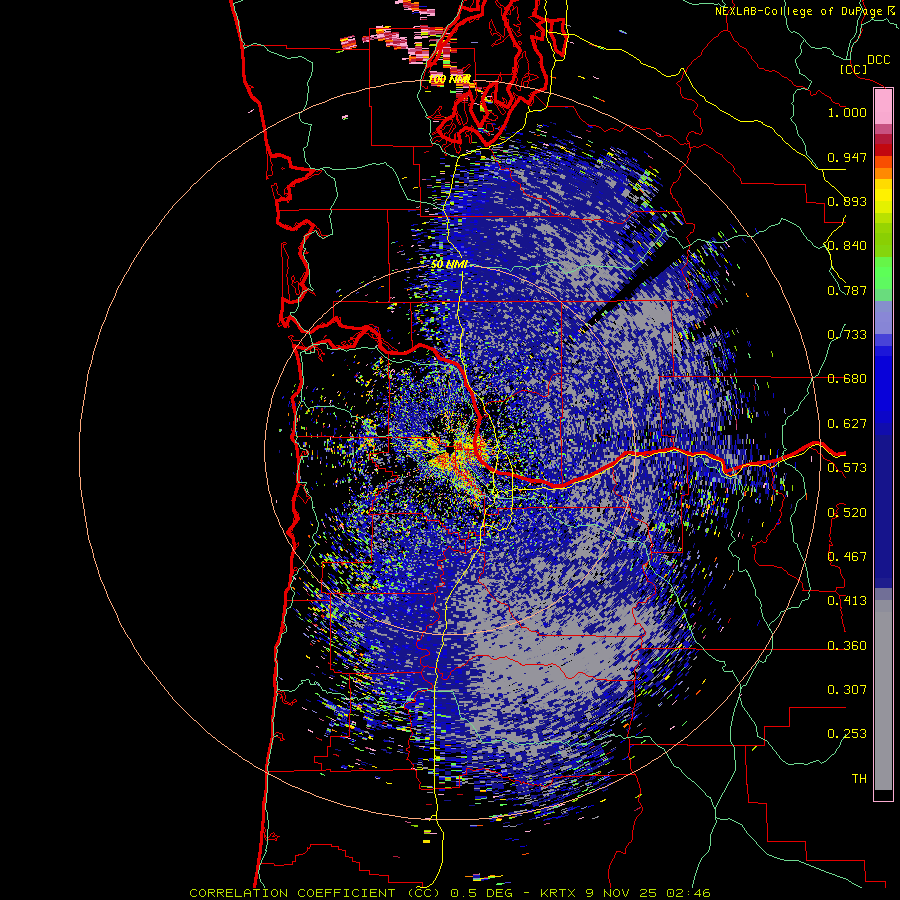Click the 100 NMI range ring label
900x900 pixels.
coord(450,79)
